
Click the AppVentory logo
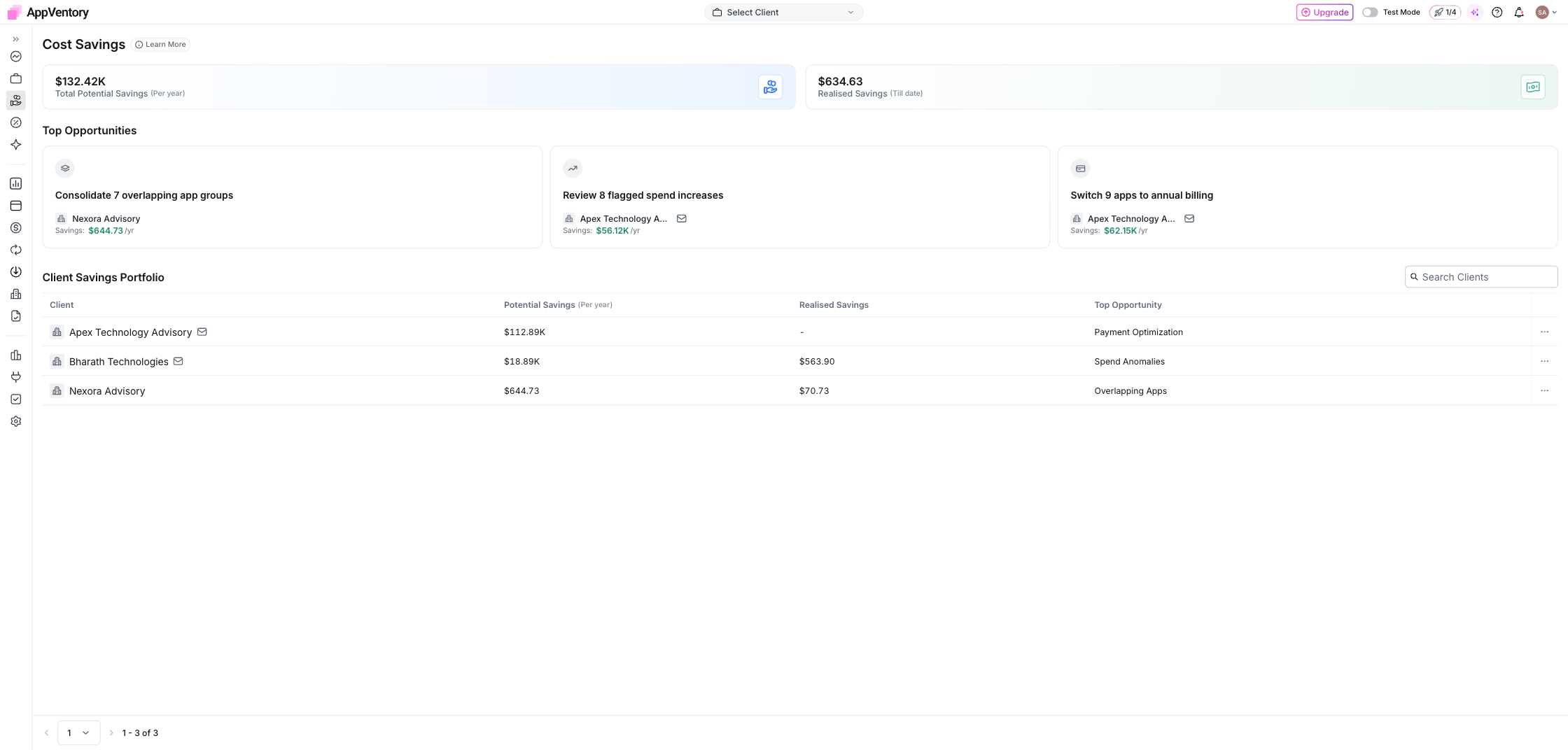tap(48, 12)
